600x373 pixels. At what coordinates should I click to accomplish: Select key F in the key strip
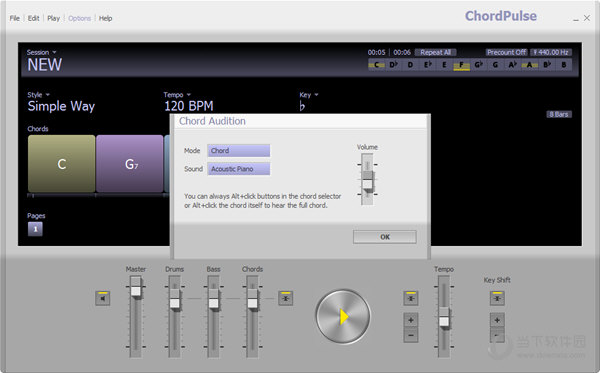point(461,65)
